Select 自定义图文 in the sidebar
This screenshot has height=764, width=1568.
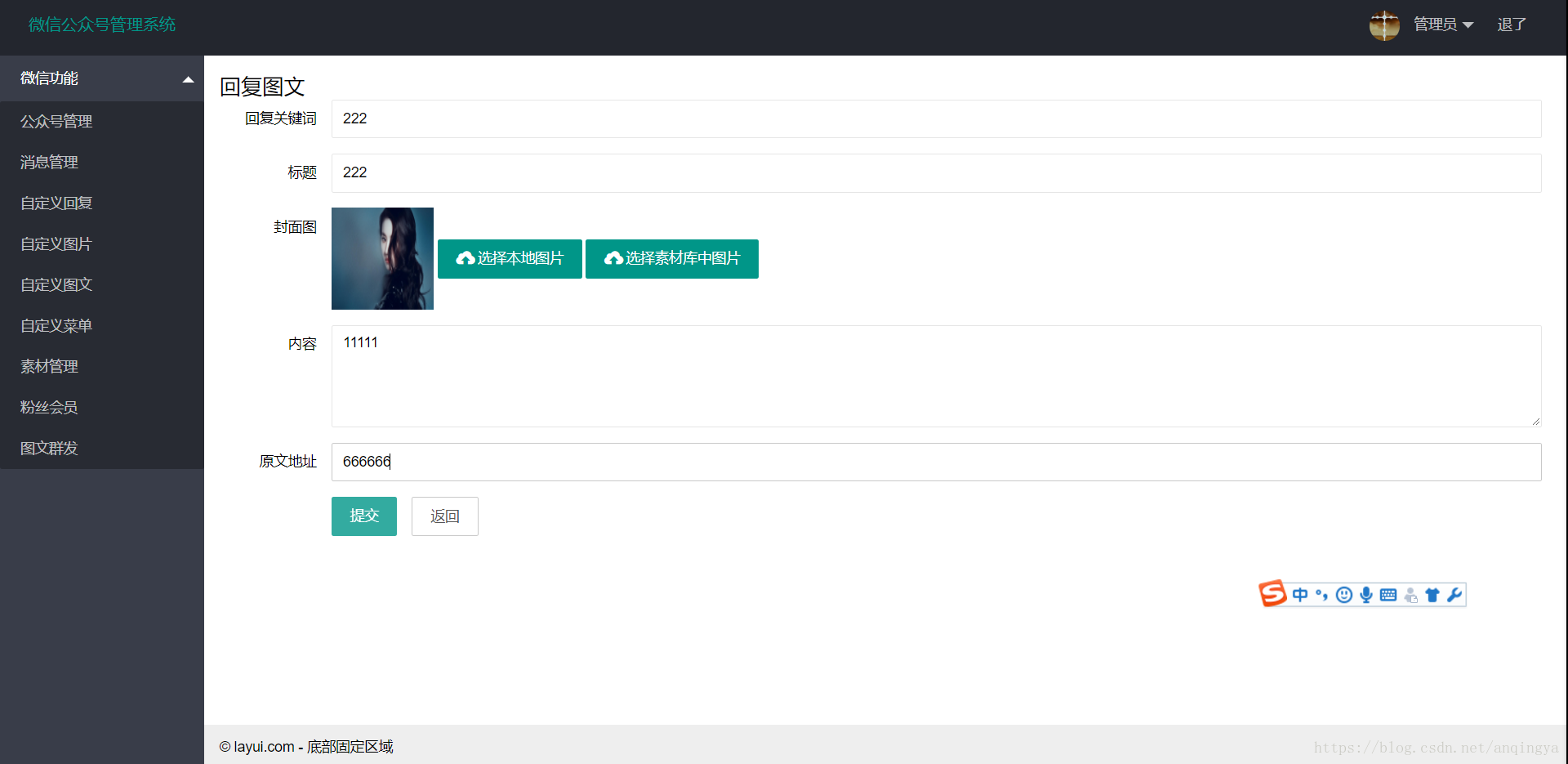(x=102, y=285)
